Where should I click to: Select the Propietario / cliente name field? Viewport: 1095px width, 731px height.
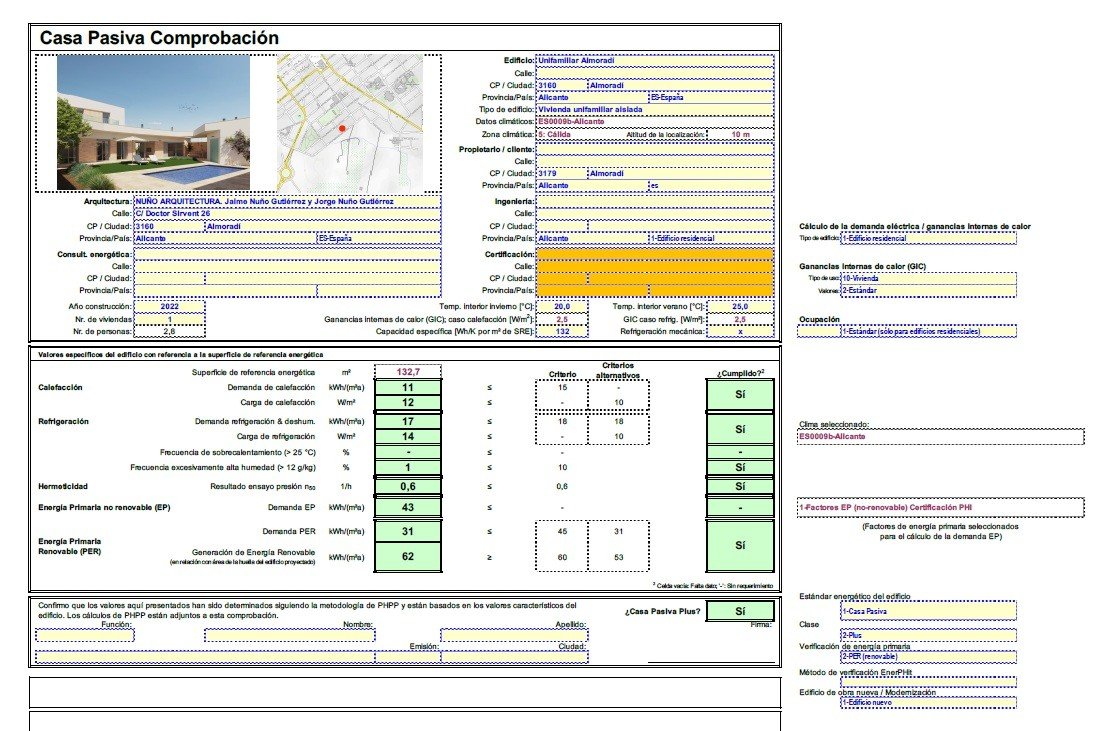click(655, 149)
